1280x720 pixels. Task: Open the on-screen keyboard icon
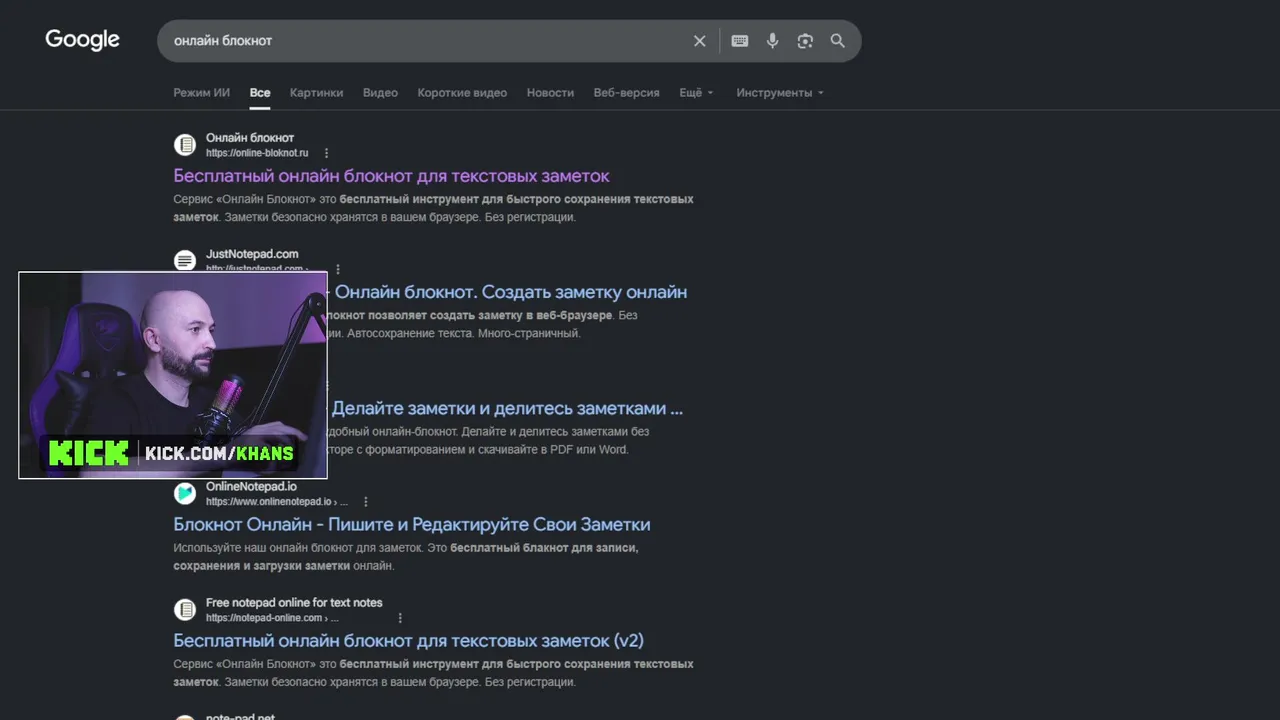740,41
